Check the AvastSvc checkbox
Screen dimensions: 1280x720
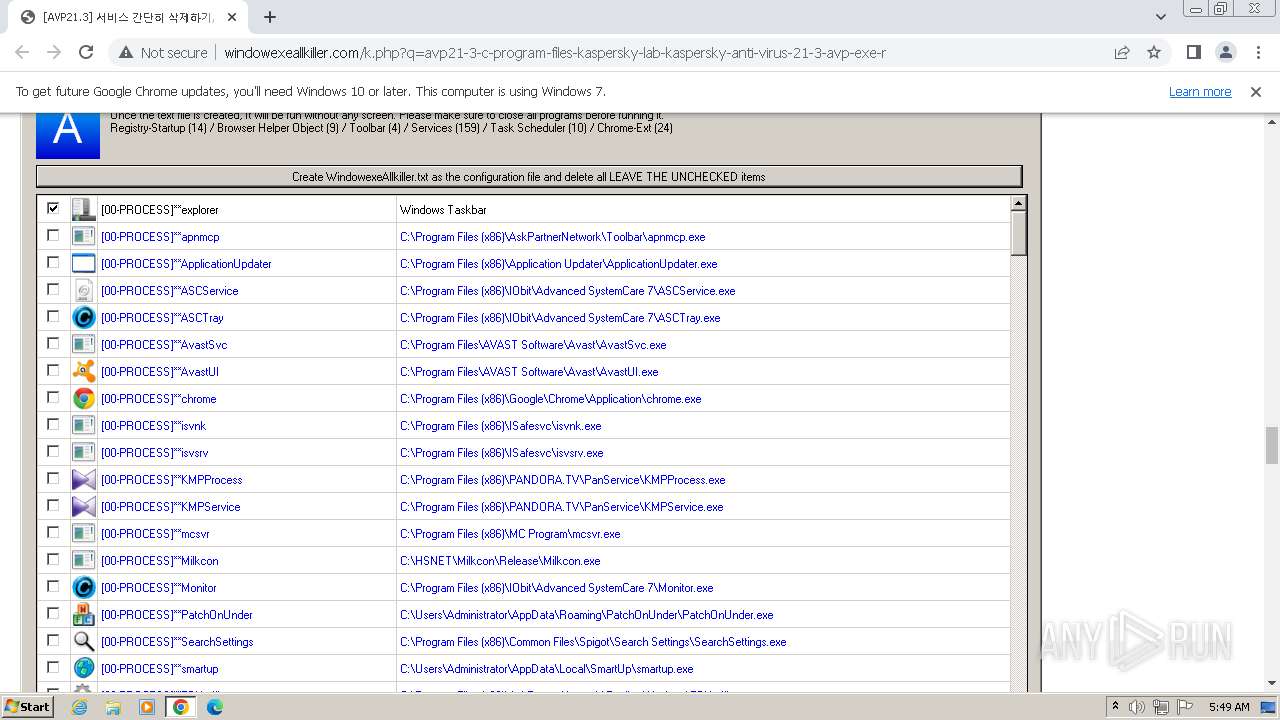(53, 343)
